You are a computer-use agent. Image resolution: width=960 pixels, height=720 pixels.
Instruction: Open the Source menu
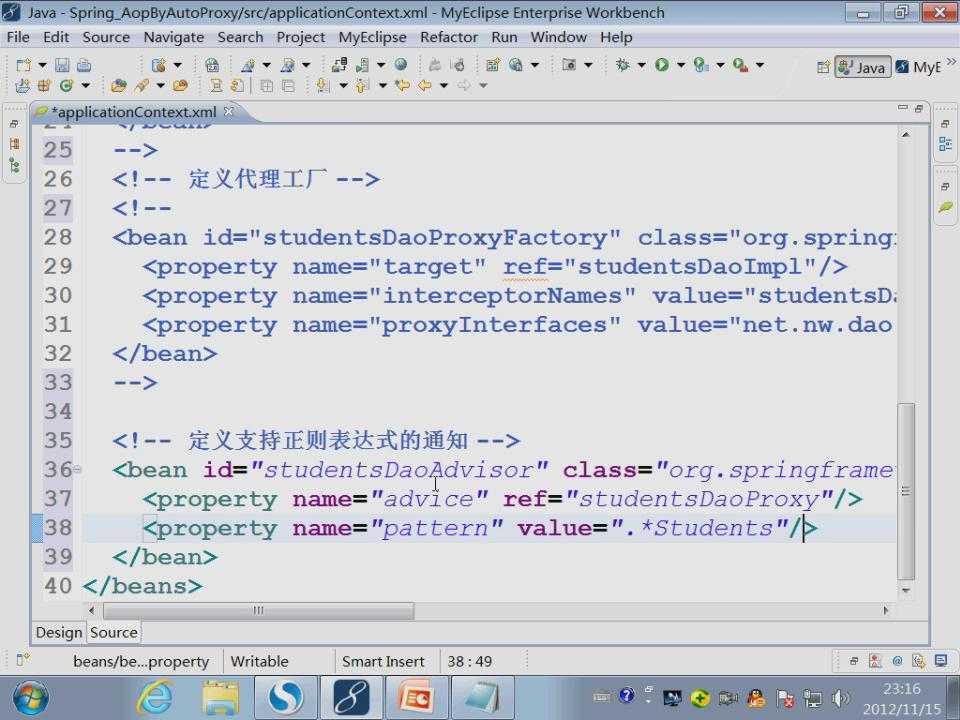point(106,37)
